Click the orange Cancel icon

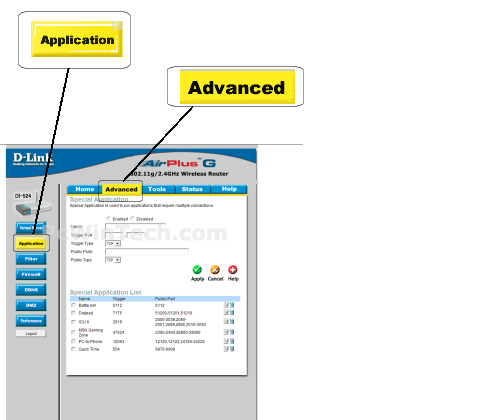(215, 269)
